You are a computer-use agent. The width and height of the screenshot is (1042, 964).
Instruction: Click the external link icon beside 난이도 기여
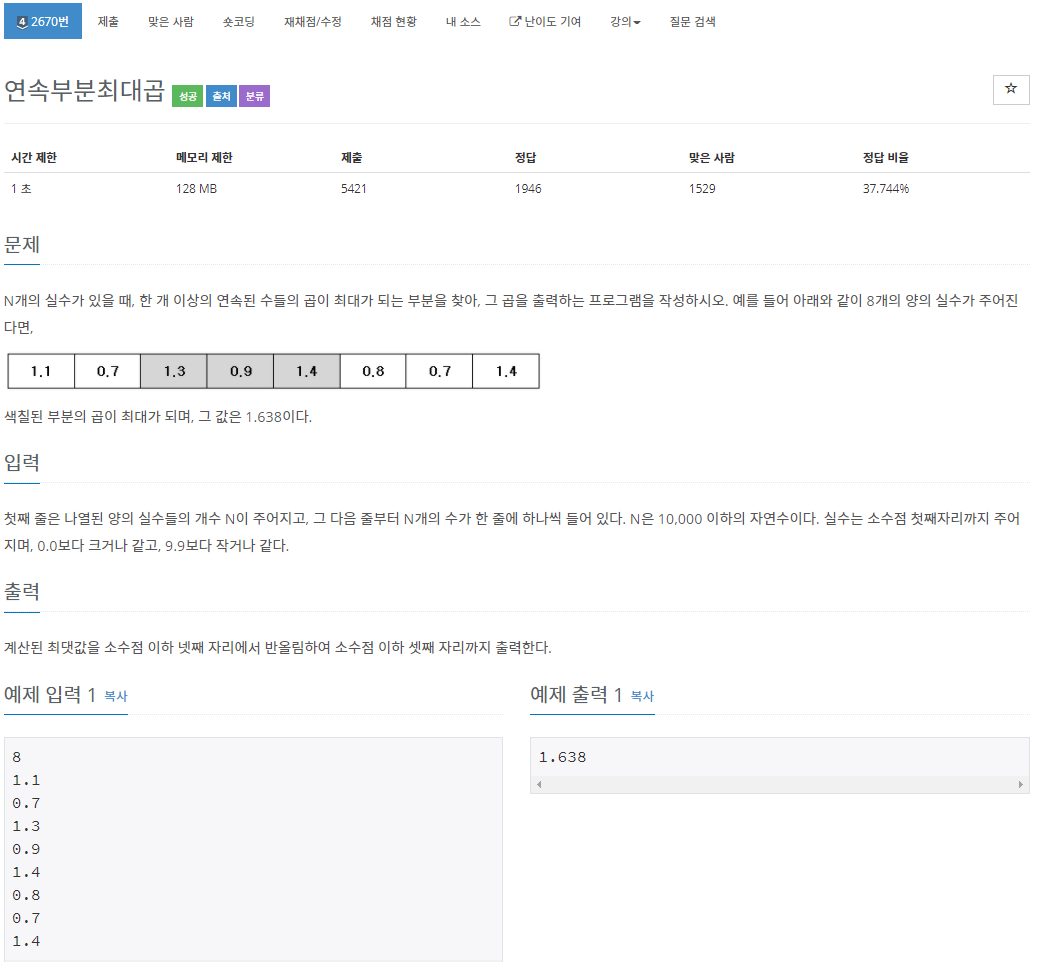coord(515,21)
